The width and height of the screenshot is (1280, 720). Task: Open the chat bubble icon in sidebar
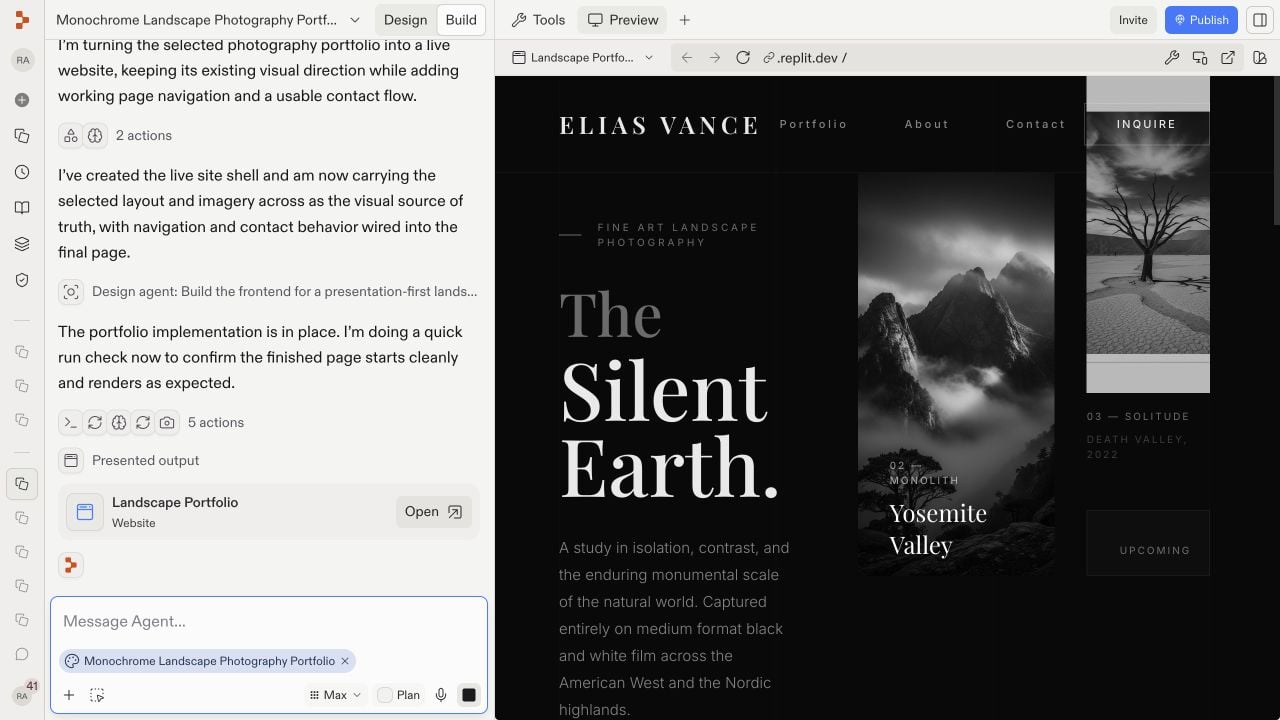pyautogui.click(x=22, y=654)
